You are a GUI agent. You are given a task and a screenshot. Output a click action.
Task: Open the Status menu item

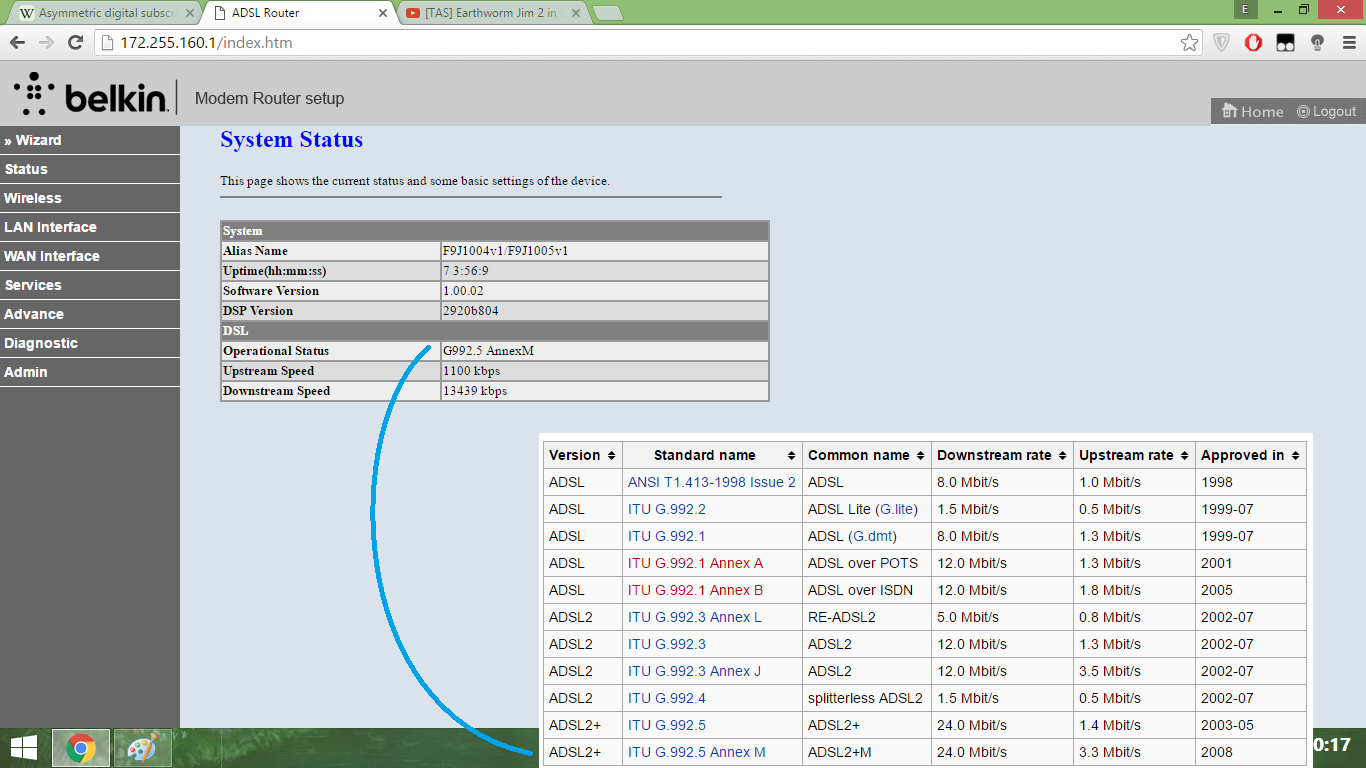click(90, 169)
